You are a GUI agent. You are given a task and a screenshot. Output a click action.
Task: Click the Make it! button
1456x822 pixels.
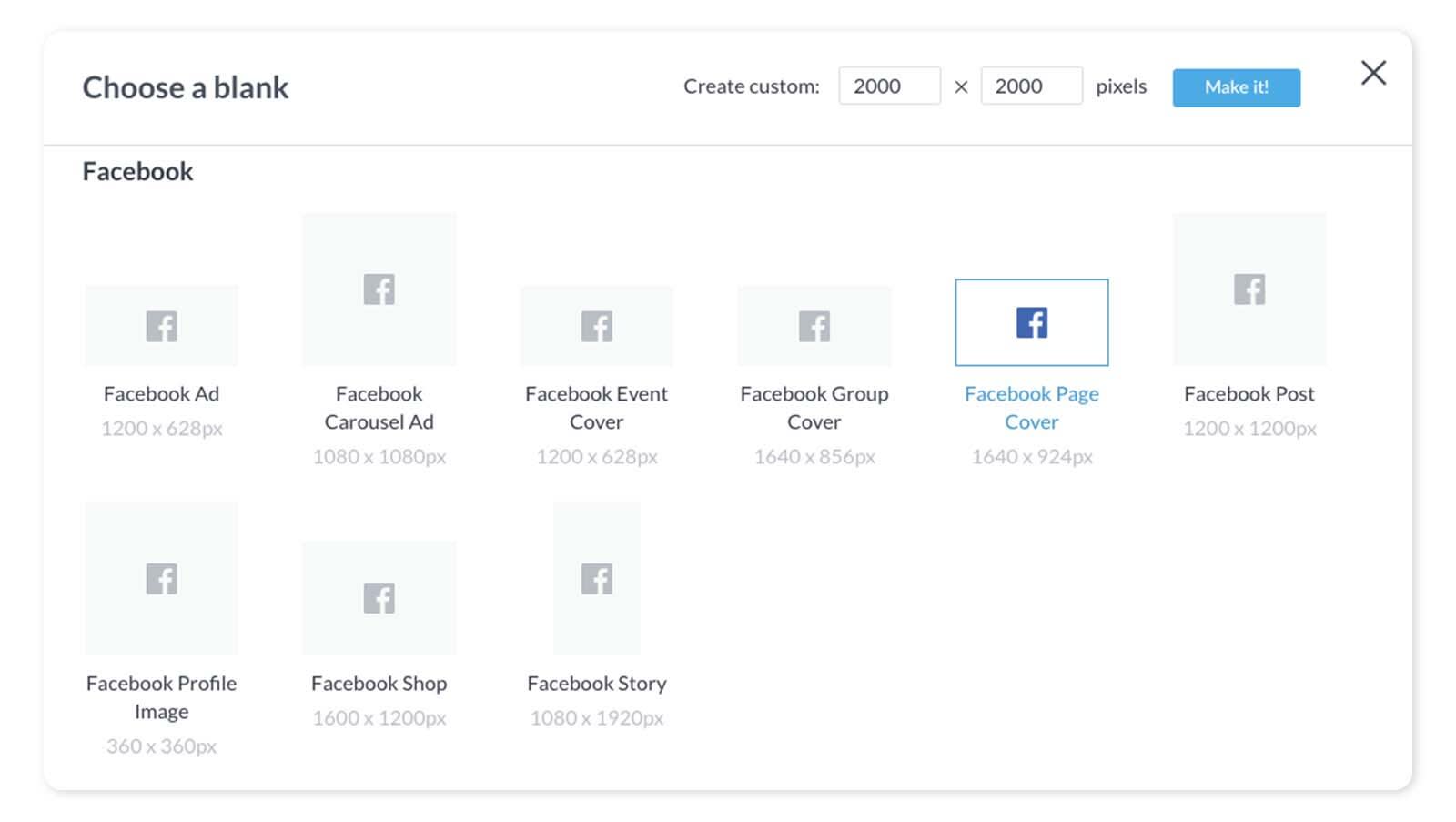(1236, 87)
